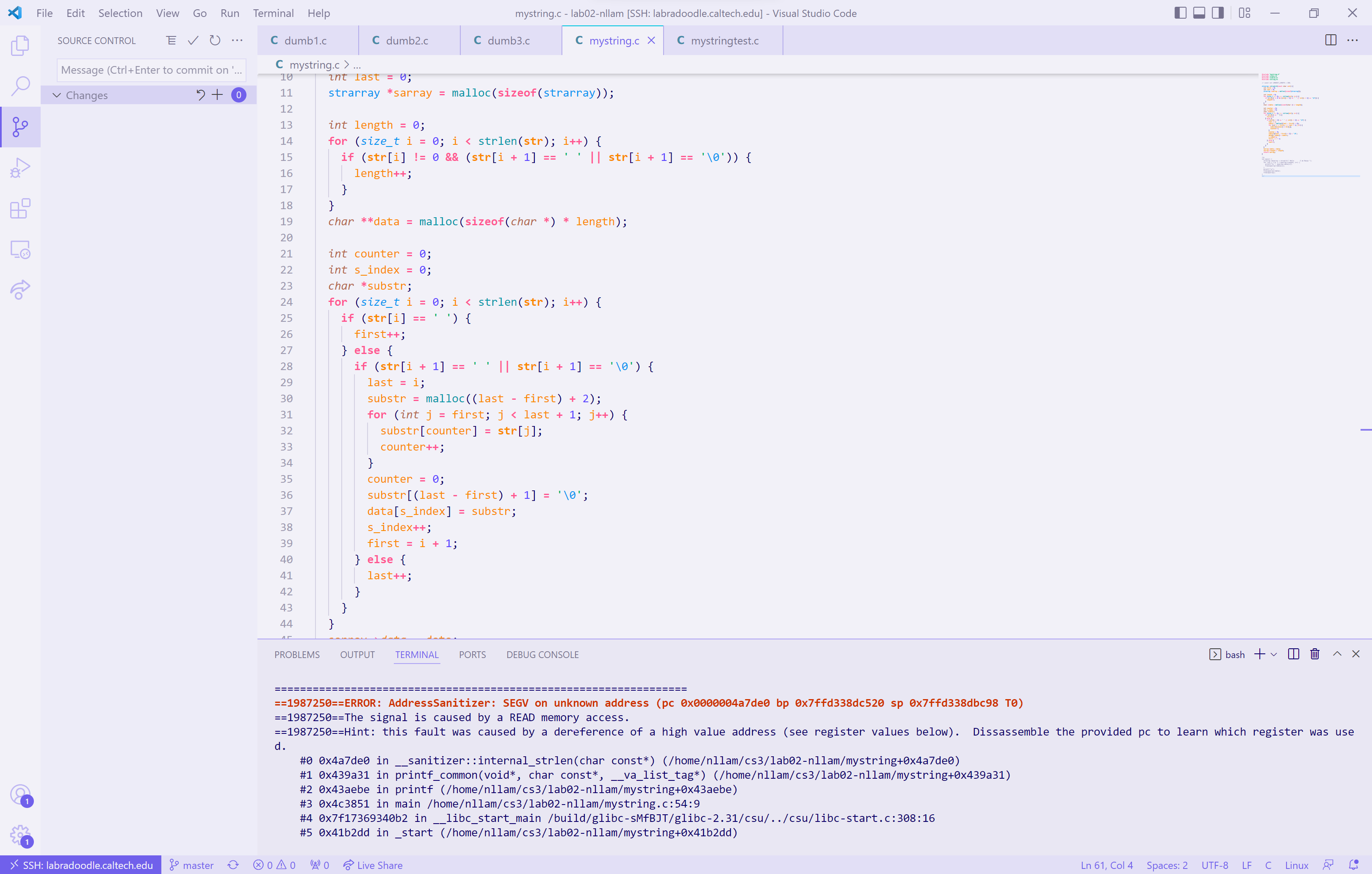The height and width of the screenshot is (874, 1372).
Task: Toggle the secondary side bar layout button
Action: click(x=1217, y=13)
